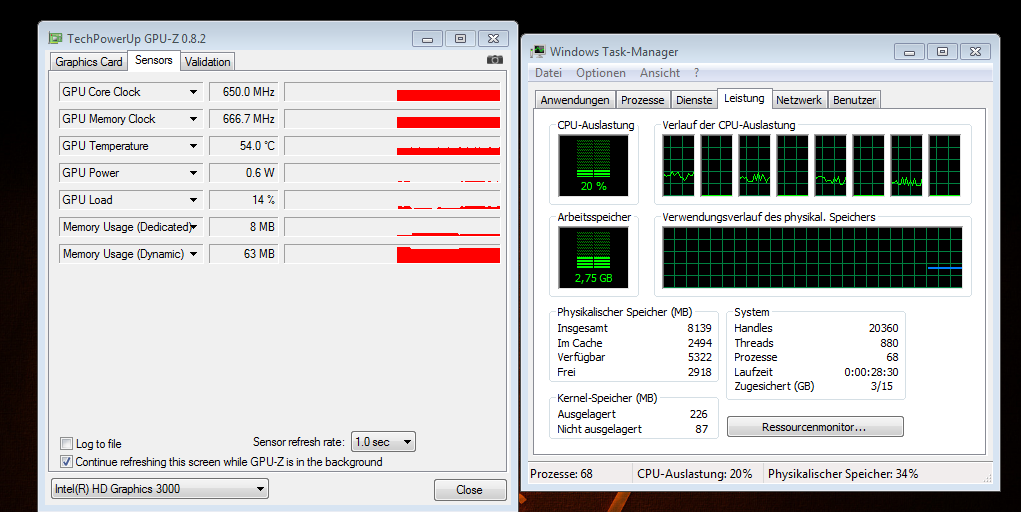Minimize the GPU-Z window

[x=427, y=39]
